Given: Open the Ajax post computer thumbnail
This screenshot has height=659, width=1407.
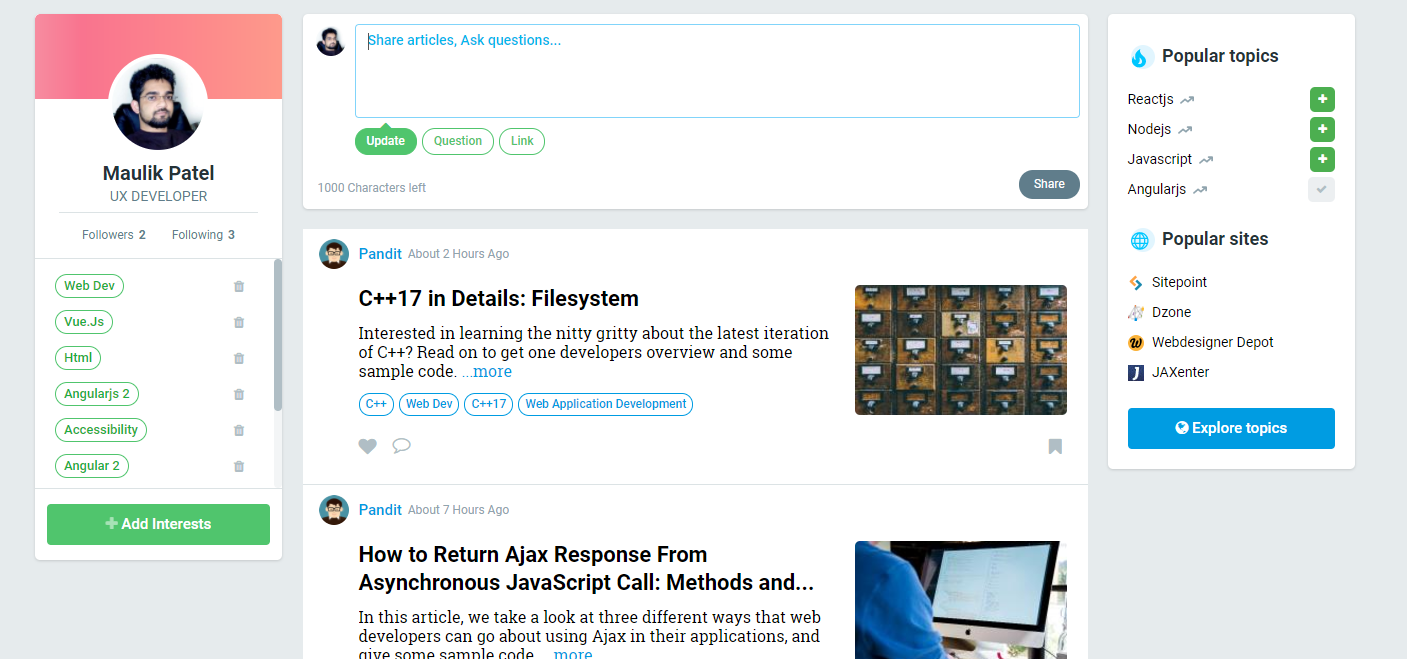Looking at the screenshot, I should tap(961, 600).
